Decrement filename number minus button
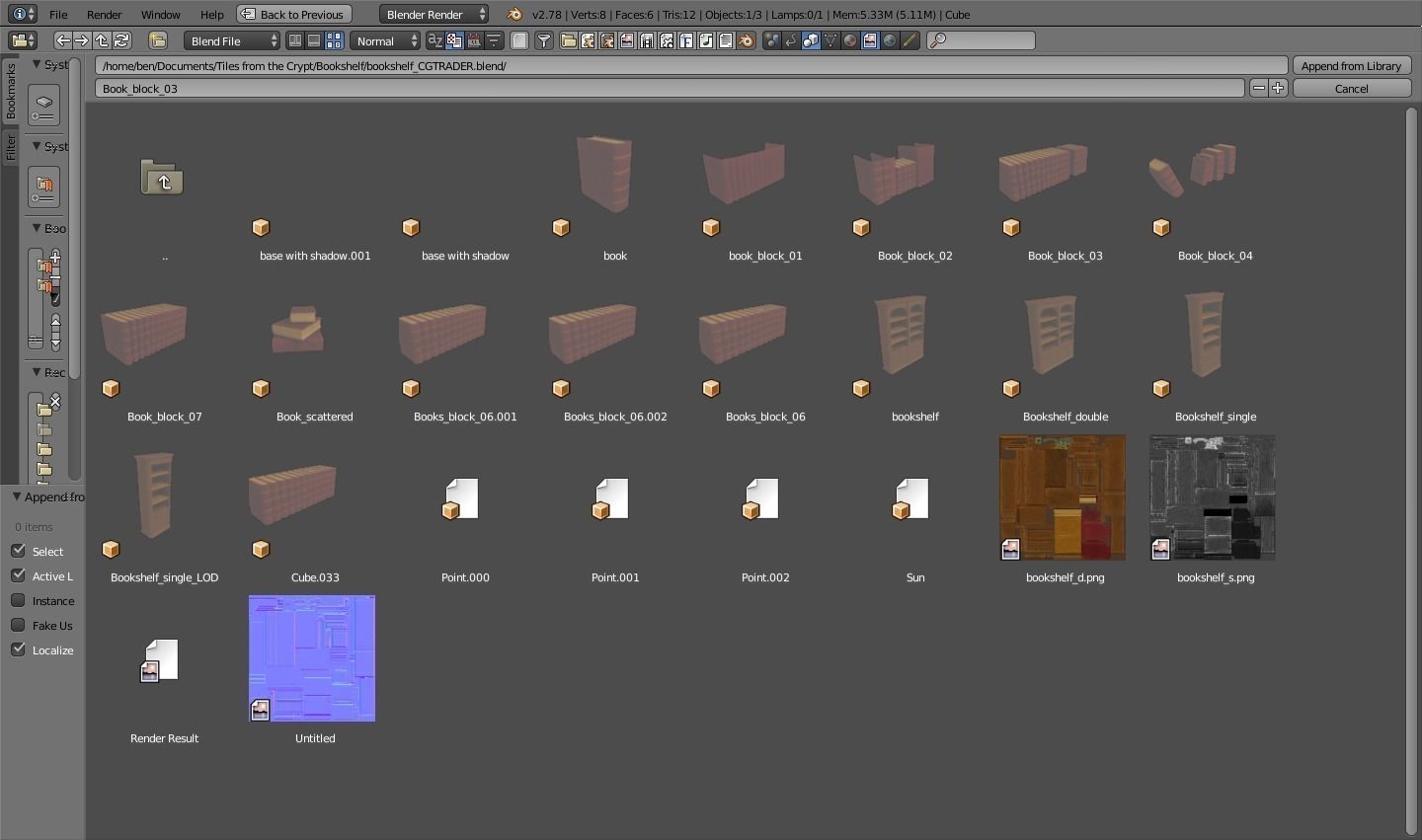Viewport: 1422px width, 840px height. point(1258,88)
